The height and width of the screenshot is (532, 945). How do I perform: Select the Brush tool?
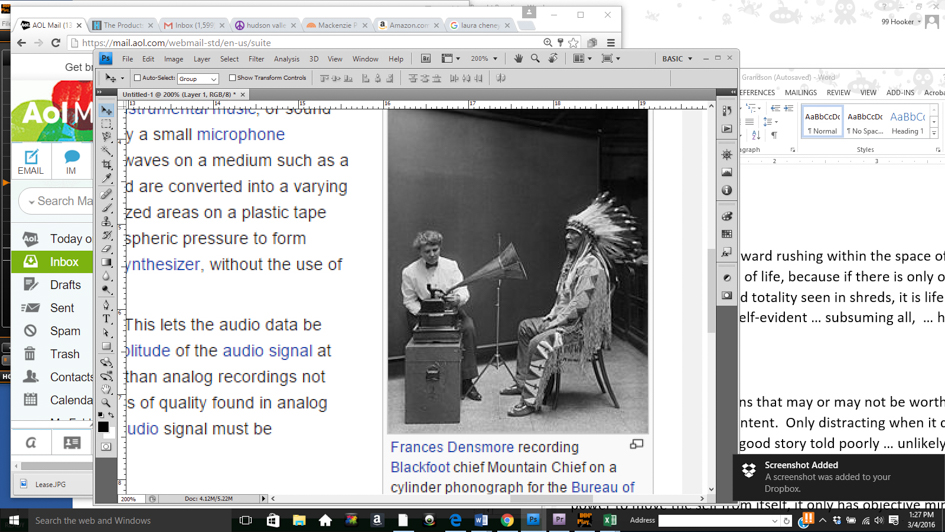click(x=106, y=208)
